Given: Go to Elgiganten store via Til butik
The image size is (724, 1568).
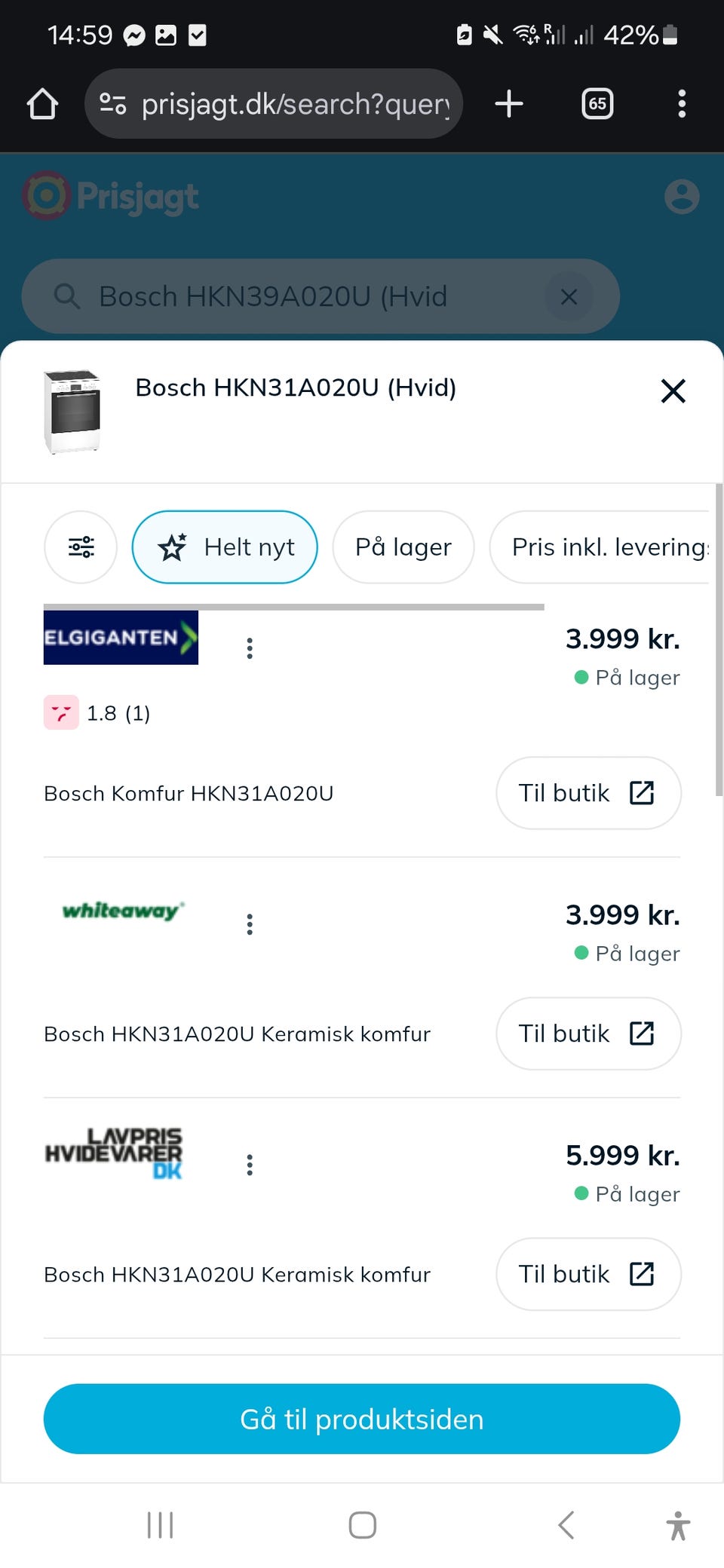Looking at the screenshot, I should (588, 793).
